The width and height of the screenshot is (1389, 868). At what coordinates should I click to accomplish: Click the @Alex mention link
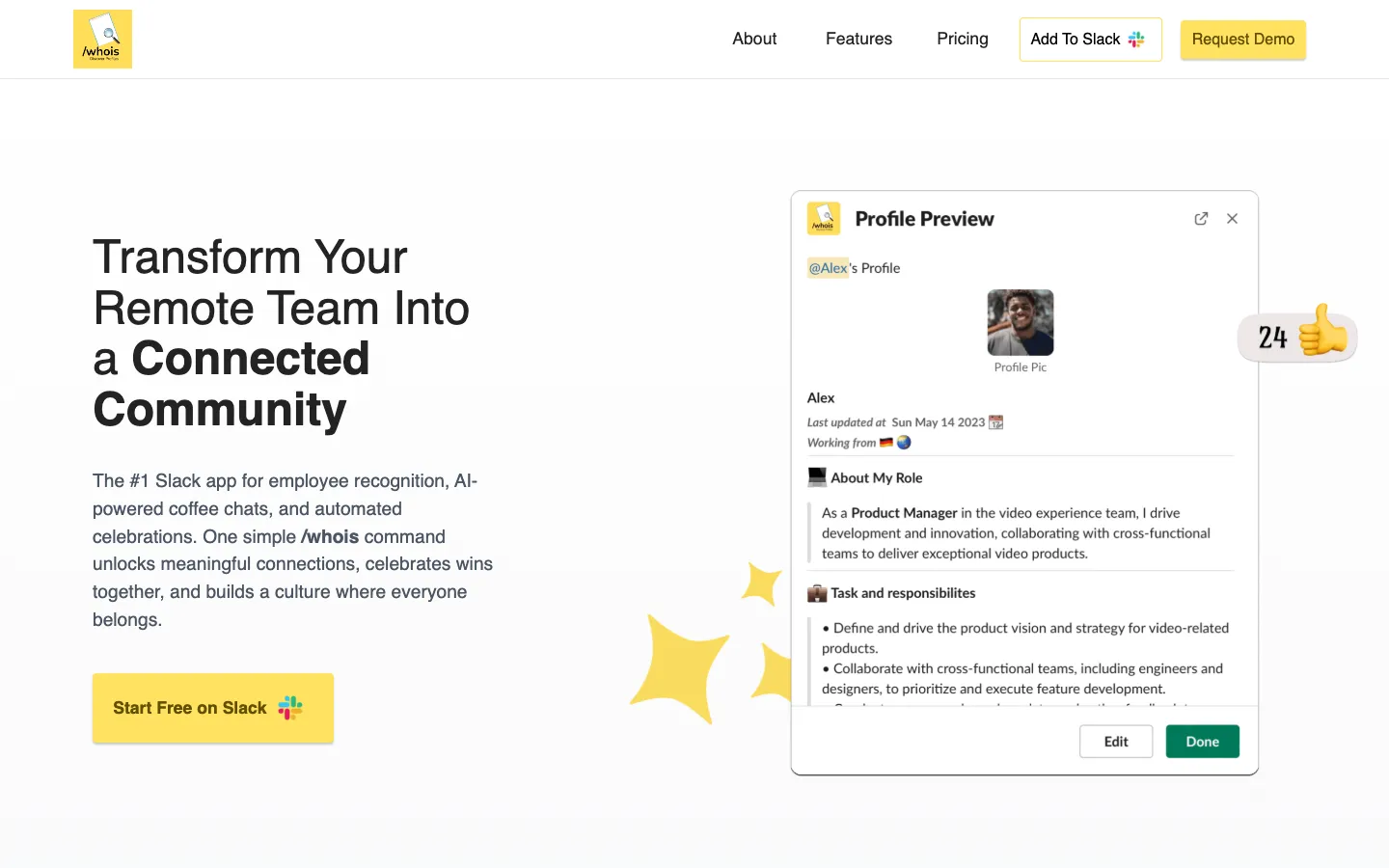828,268
